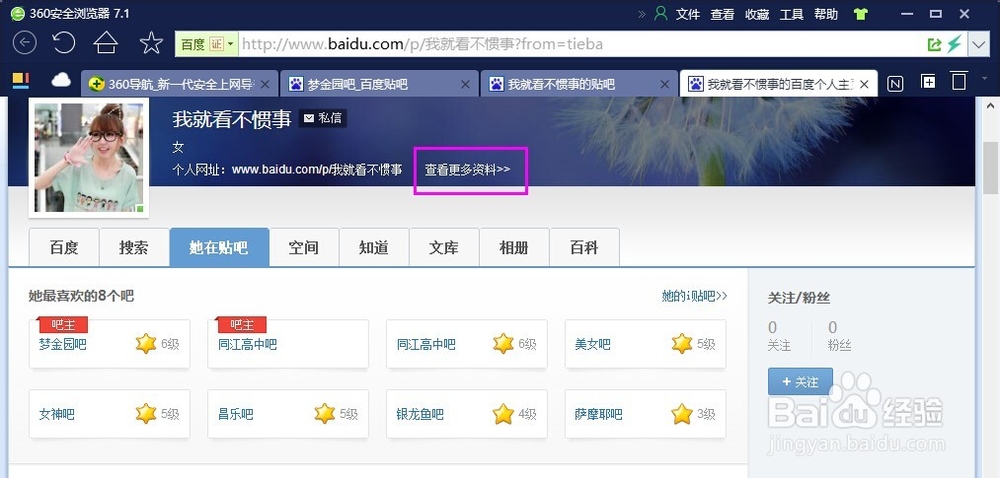Expand the double-chevron menu in title bar
The width and height of the screenshot is (1000, 478).
(x=642, y=14)
